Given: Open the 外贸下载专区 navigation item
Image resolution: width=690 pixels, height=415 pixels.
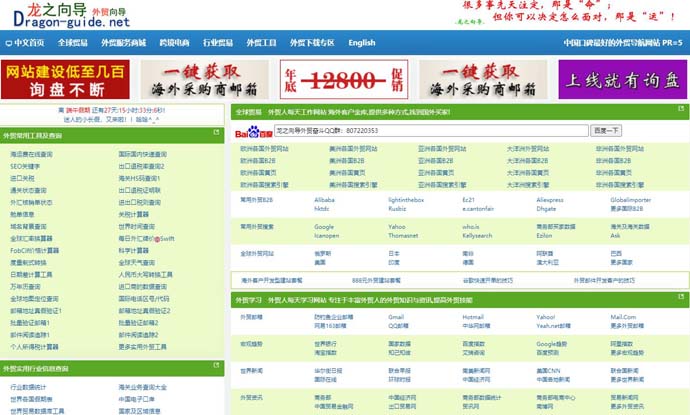Looking at the screenshot, I should coord(312,43).
